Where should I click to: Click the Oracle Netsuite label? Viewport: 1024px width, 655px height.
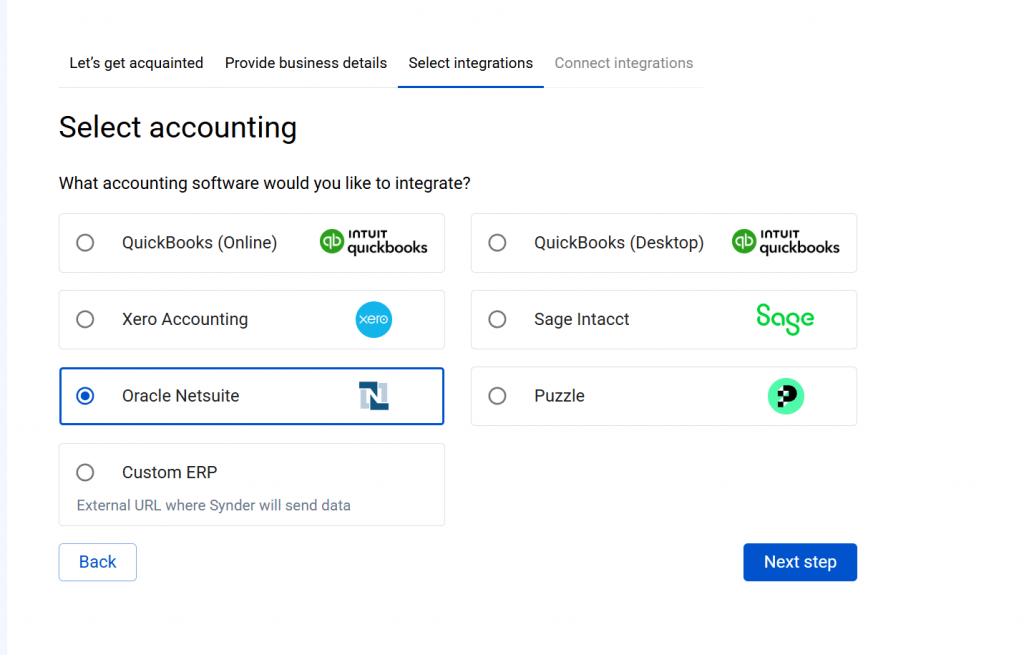(180, 396)
